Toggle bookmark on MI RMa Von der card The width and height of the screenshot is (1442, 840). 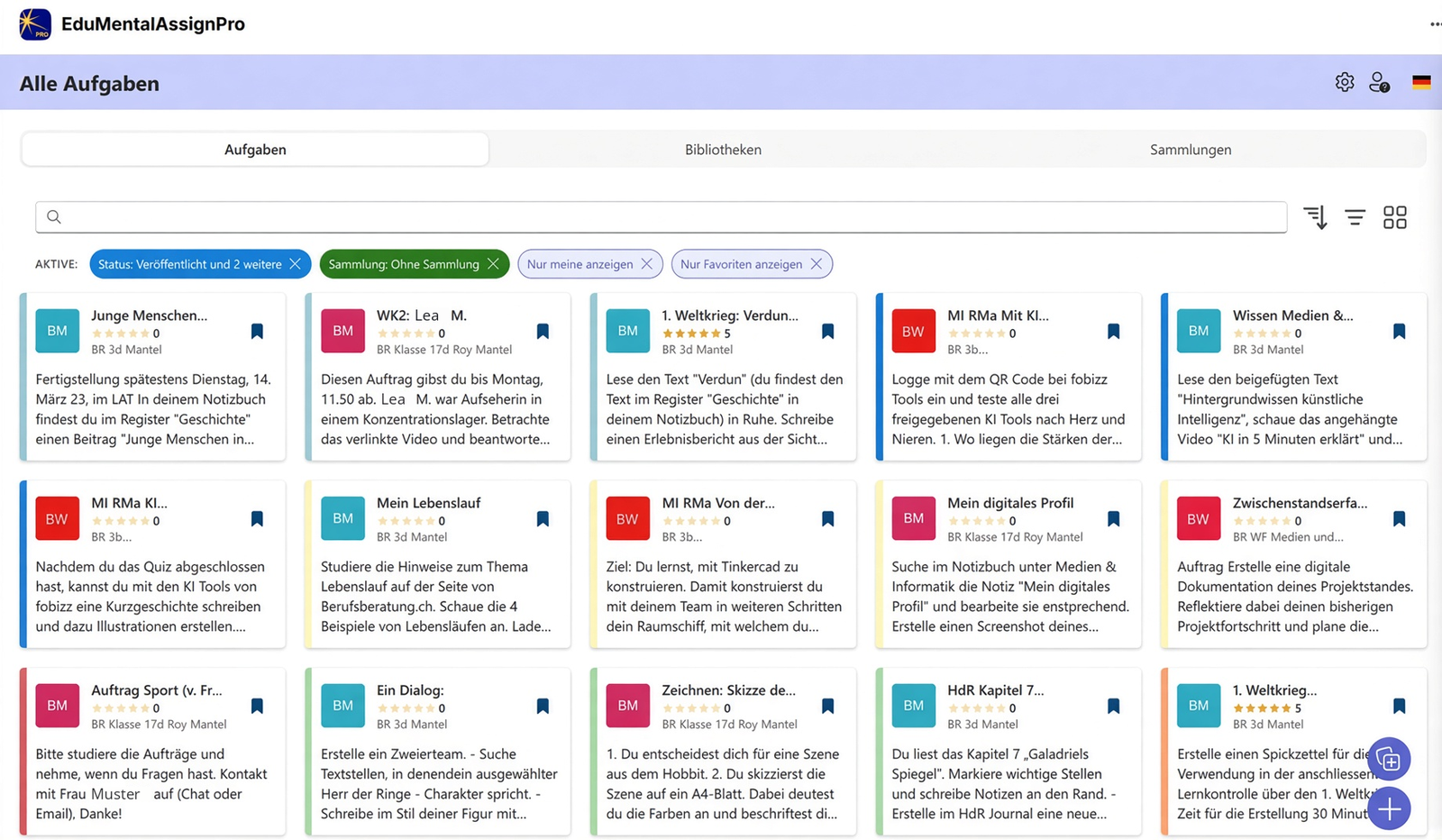click(827, 519)
